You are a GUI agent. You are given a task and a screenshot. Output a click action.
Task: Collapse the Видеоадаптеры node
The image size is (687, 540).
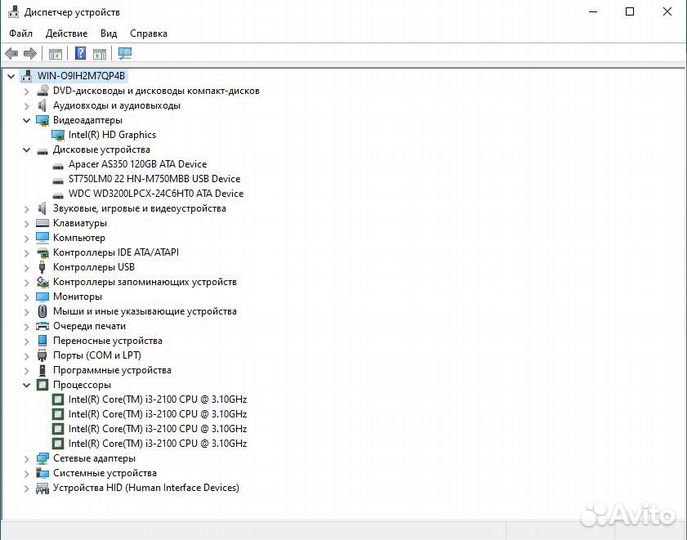27,120
